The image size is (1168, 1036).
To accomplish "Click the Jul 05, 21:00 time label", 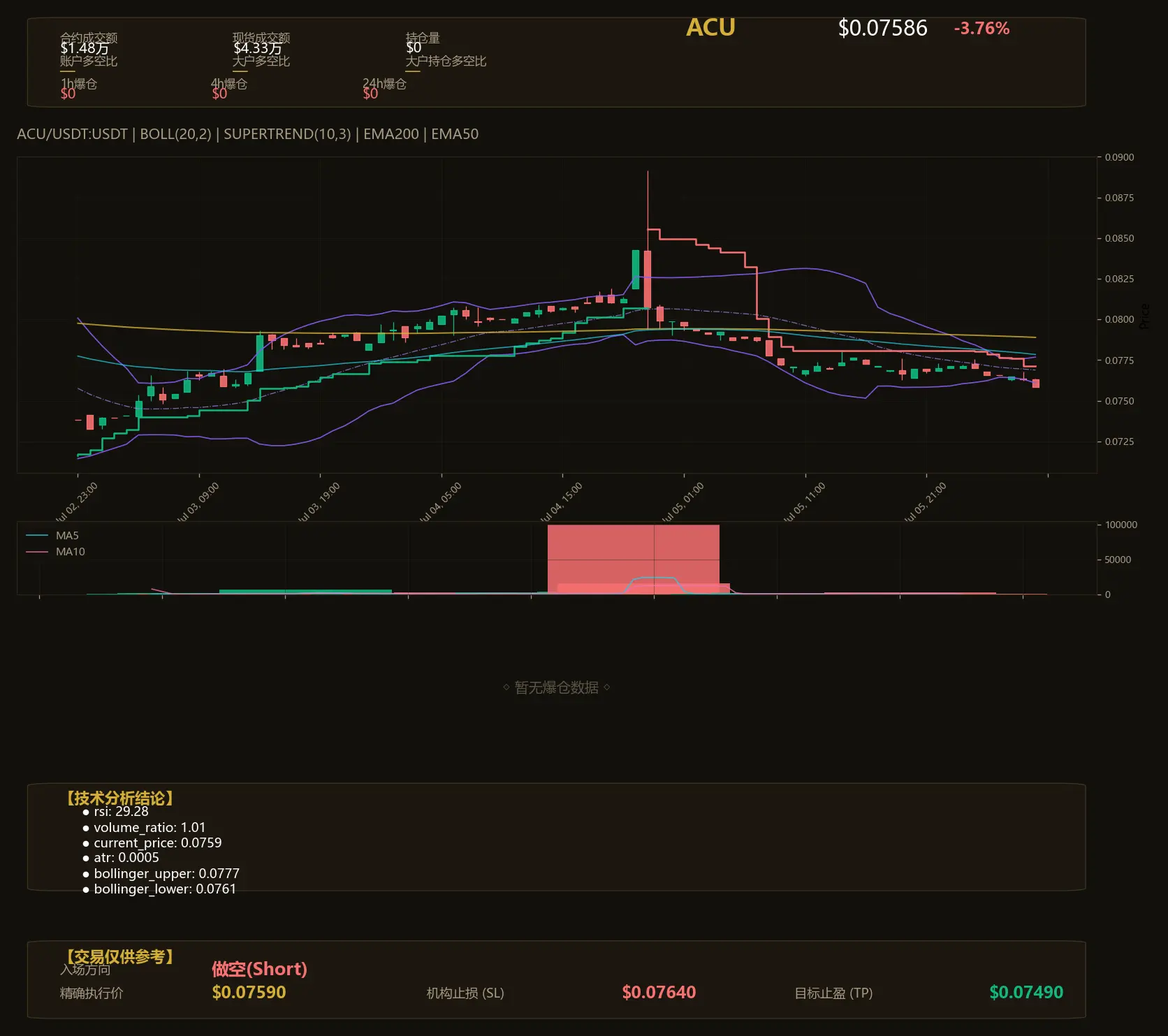I will point(925,502).
